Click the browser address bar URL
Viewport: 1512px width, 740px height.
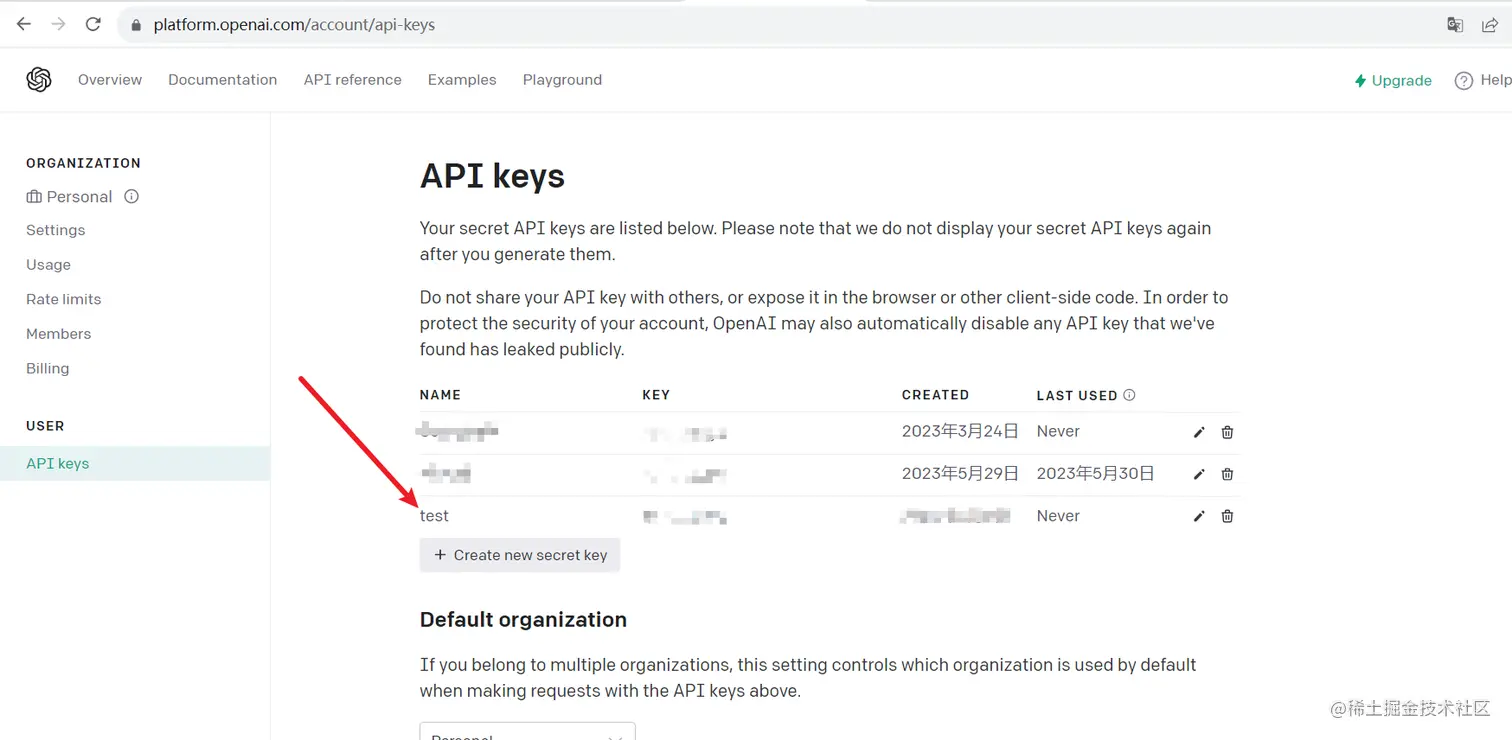pos(294,25)
